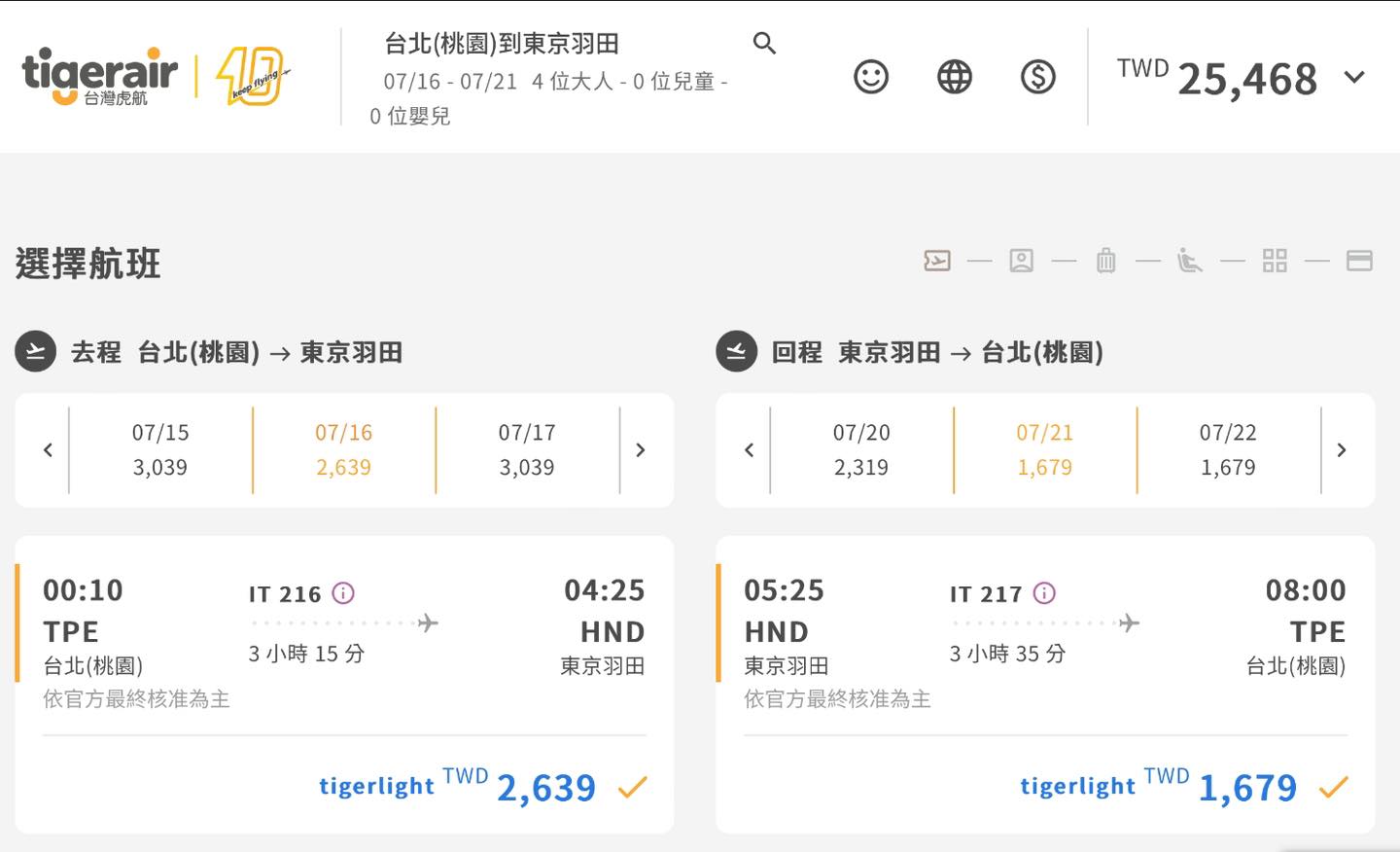Viewport: 1400px width, 852px height.
Task: Show earlier outbound dates with left arrow
Action: [x=48, y=450]
